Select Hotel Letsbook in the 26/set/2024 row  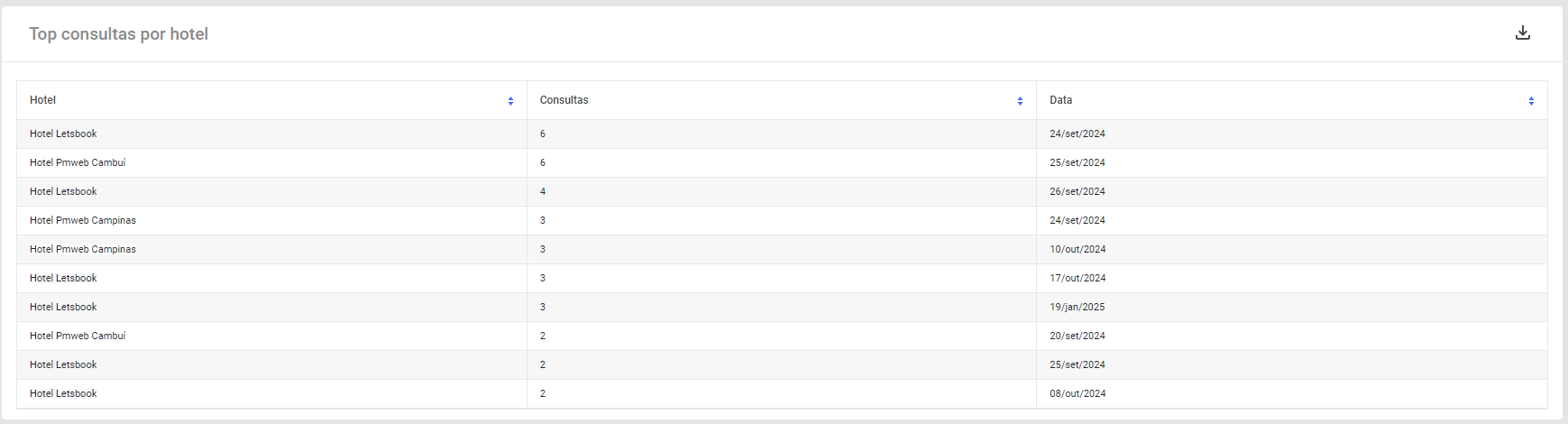(63, 191)
